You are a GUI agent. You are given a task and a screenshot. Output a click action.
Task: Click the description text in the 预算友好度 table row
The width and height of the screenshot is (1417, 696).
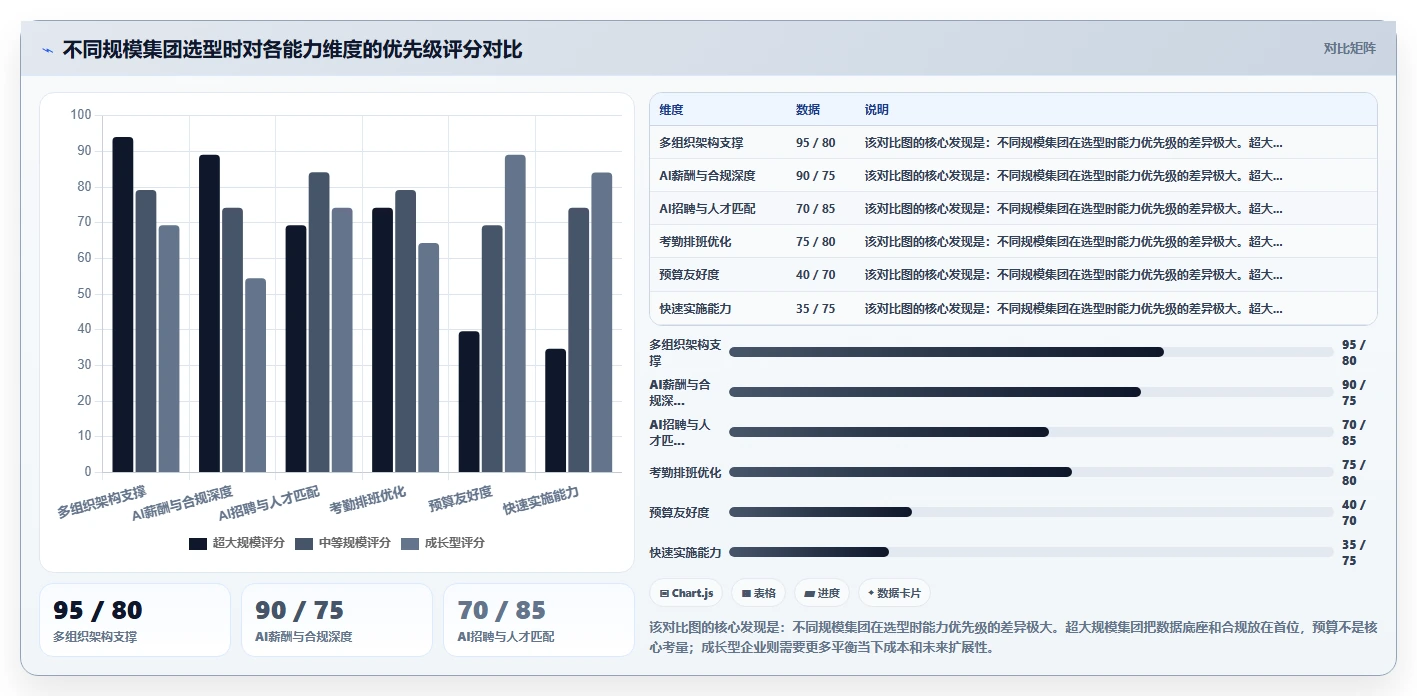[x=1073, y=275]
